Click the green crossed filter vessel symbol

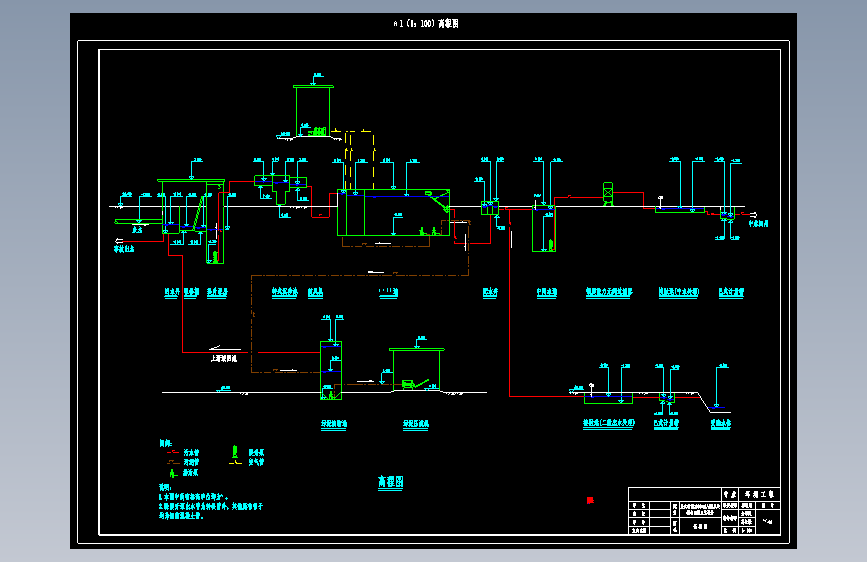[x=608, y=194]
